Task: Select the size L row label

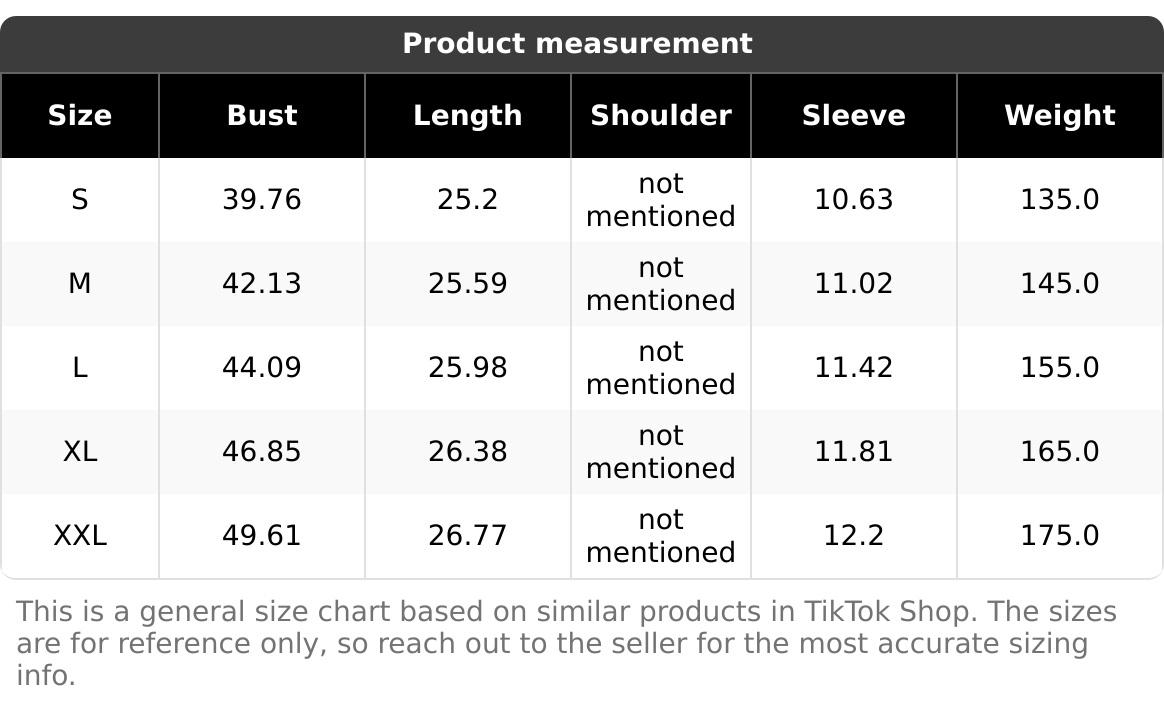Action: (x=80, y=368)
